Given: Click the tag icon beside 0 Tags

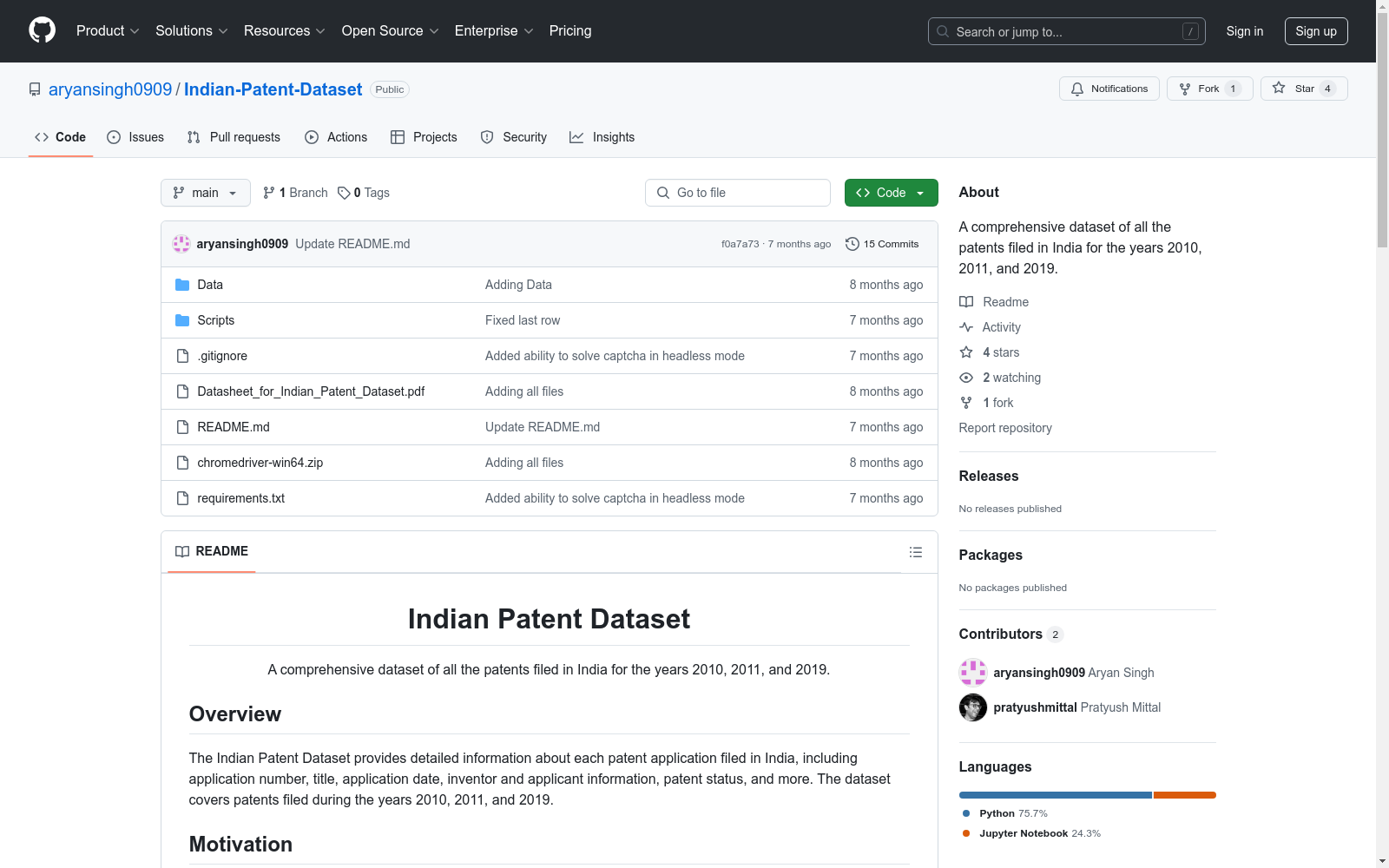Looking at the screenshot, I should (x=344, y=193).
